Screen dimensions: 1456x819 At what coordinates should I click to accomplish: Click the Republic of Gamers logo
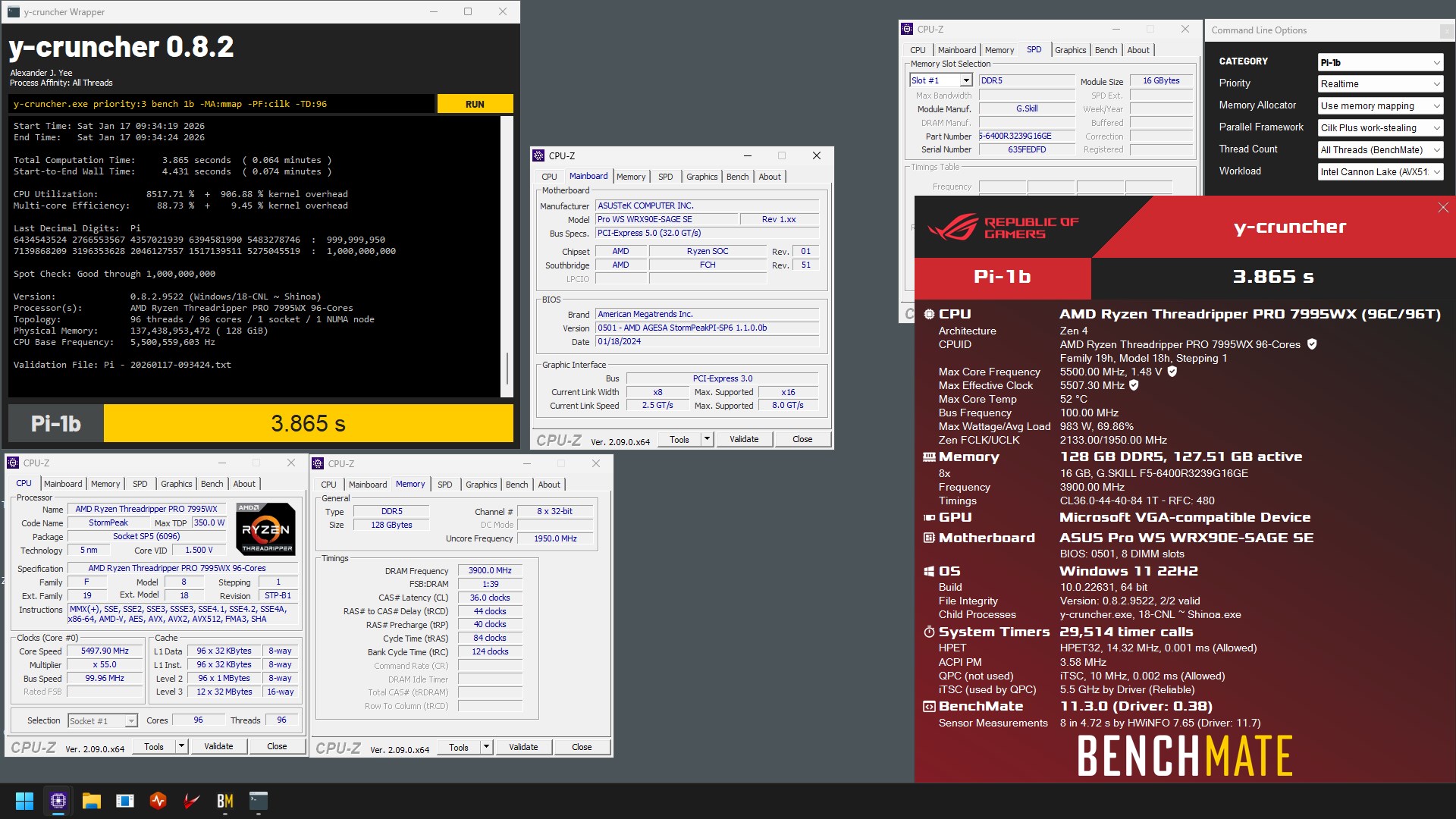coord(1003,227)
